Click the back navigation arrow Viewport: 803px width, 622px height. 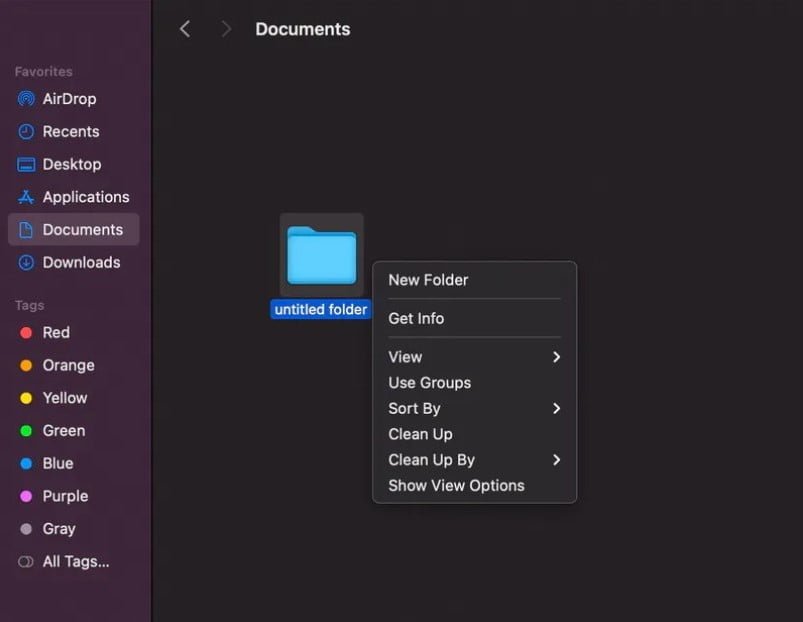tap(184, 29)
